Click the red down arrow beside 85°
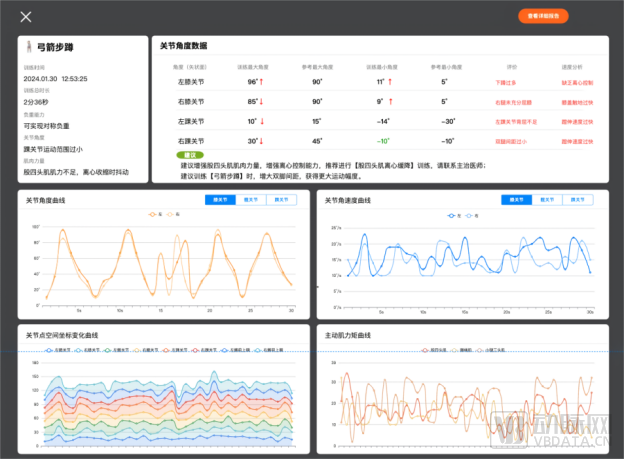The height and width of the screenshot is (459, 624). [x=262, y=101]
